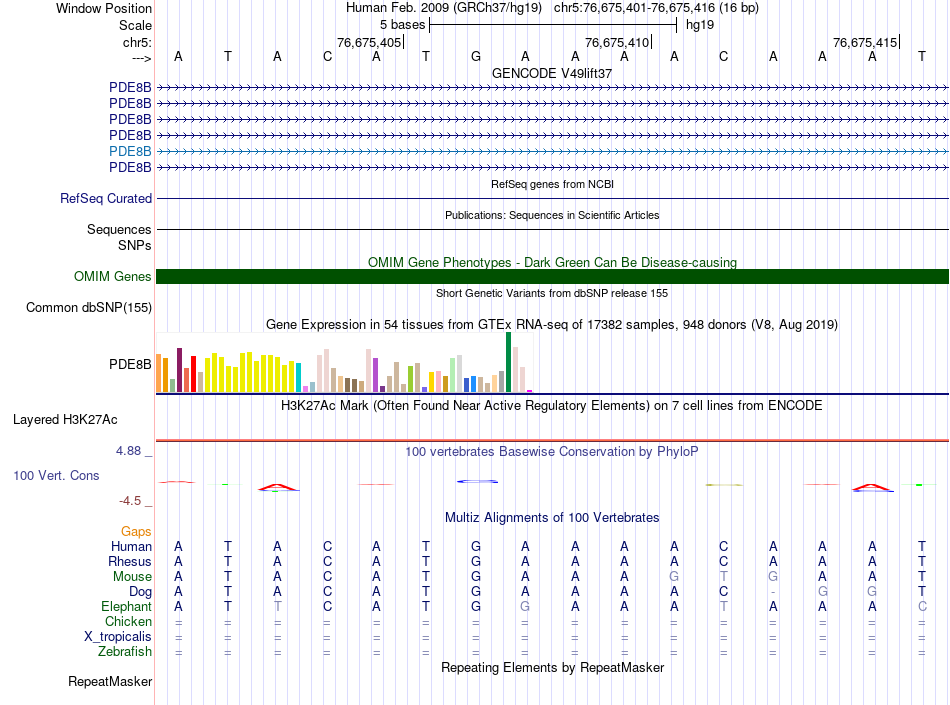The image size is (950, 705).
Task: Click the tall dark green GTEx expression bar
Action: pyautogui.click(x=508, y=362)
